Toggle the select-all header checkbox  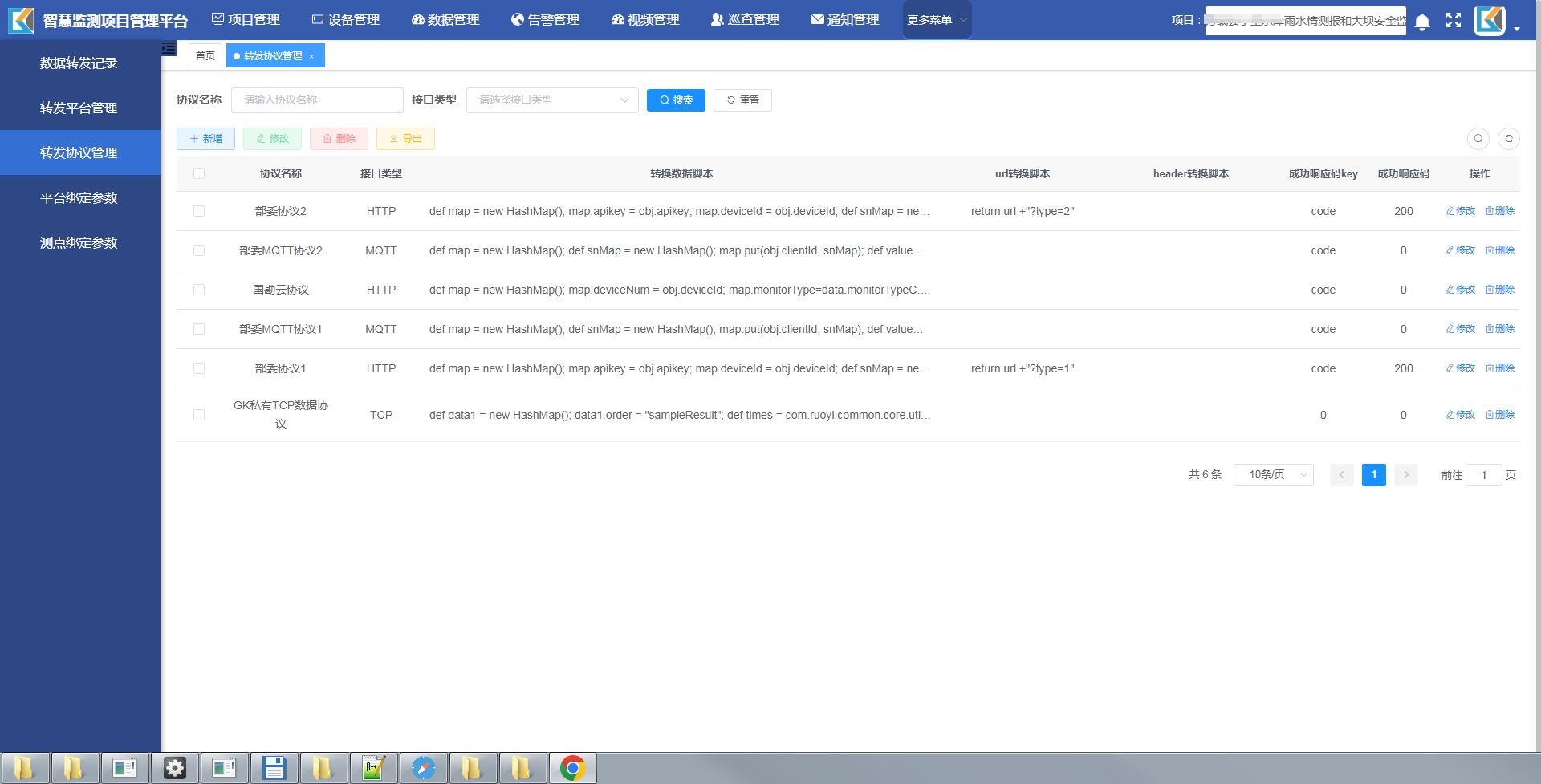point(199,173)
